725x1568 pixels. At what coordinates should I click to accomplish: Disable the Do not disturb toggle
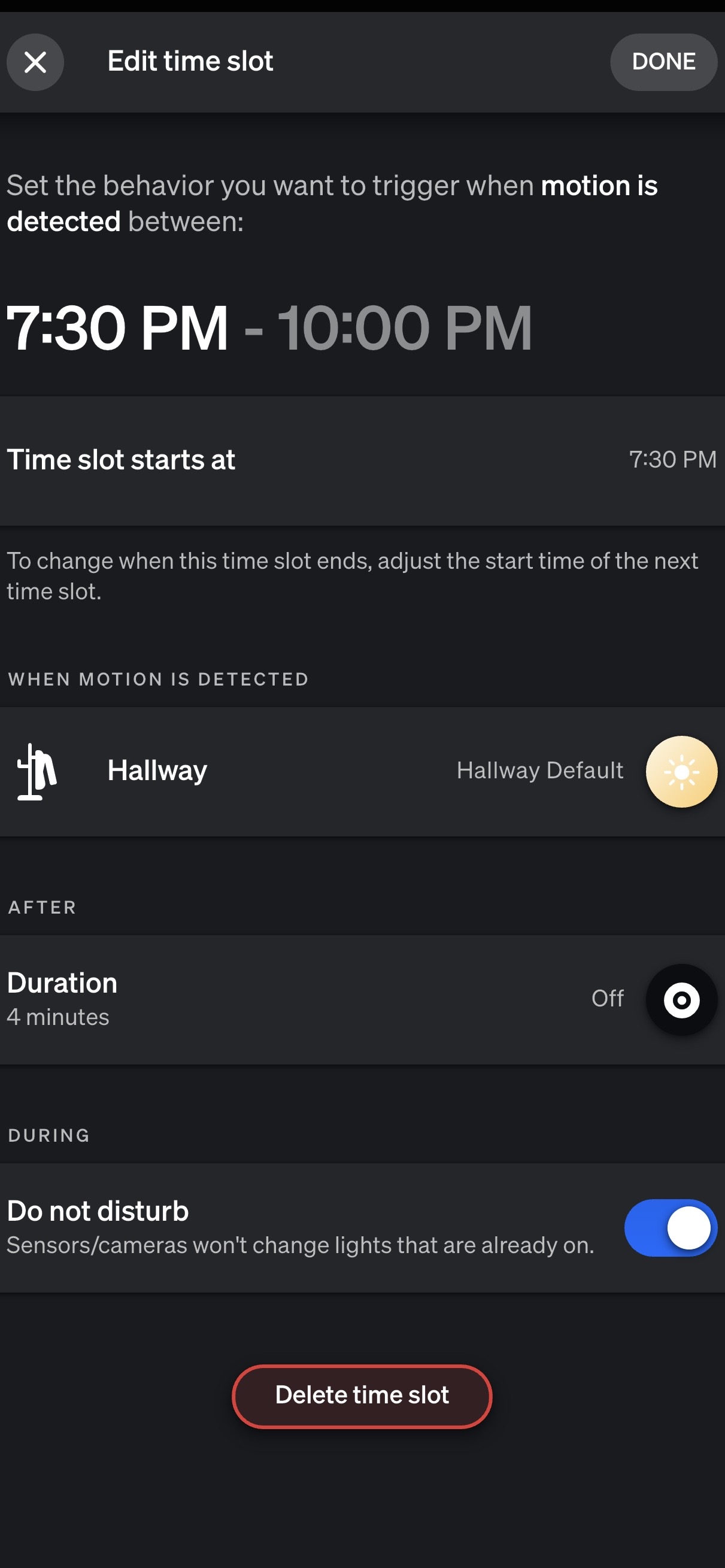(x=671, y=1228)
